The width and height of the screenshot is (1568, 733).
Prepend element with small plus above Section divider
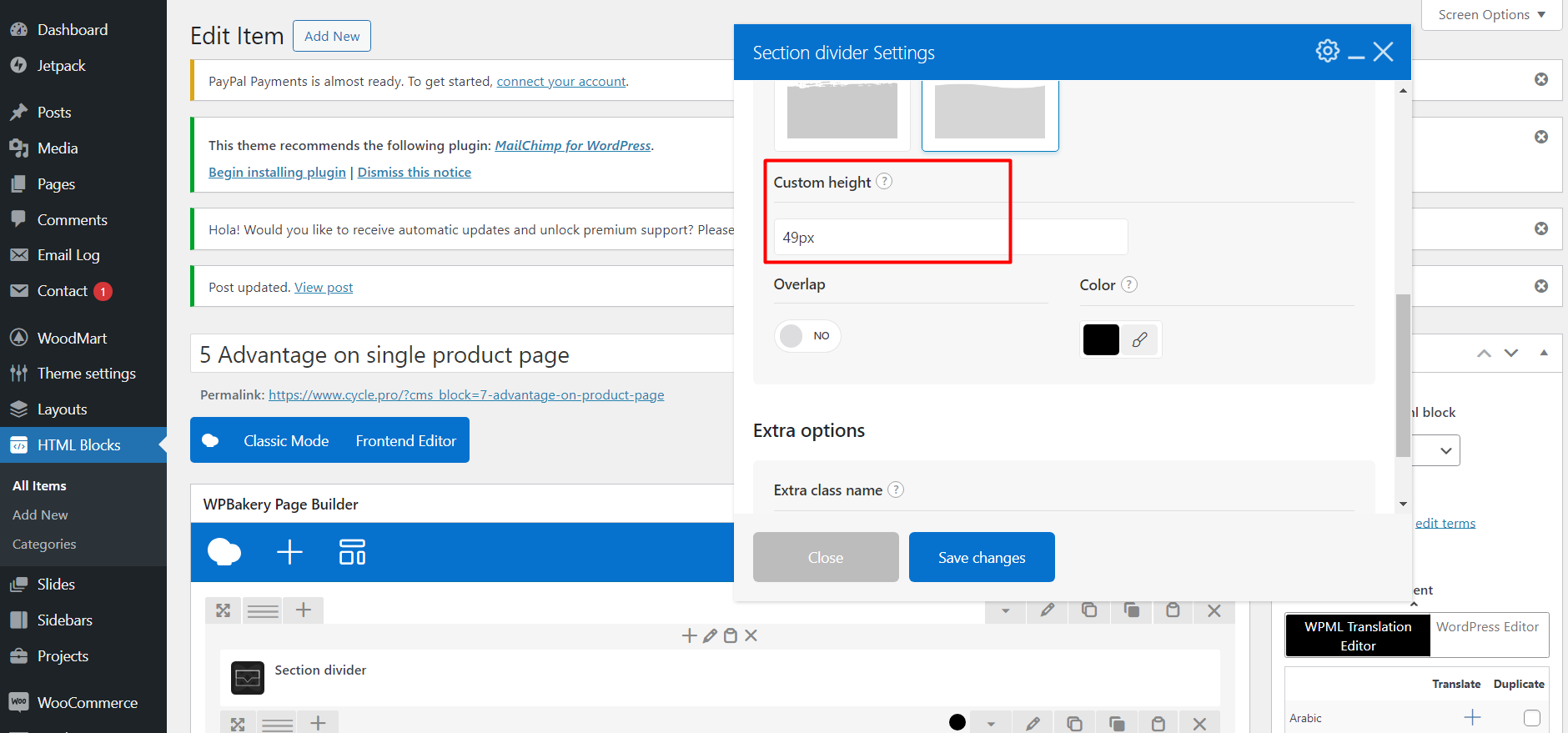click(x=689, y=635)
